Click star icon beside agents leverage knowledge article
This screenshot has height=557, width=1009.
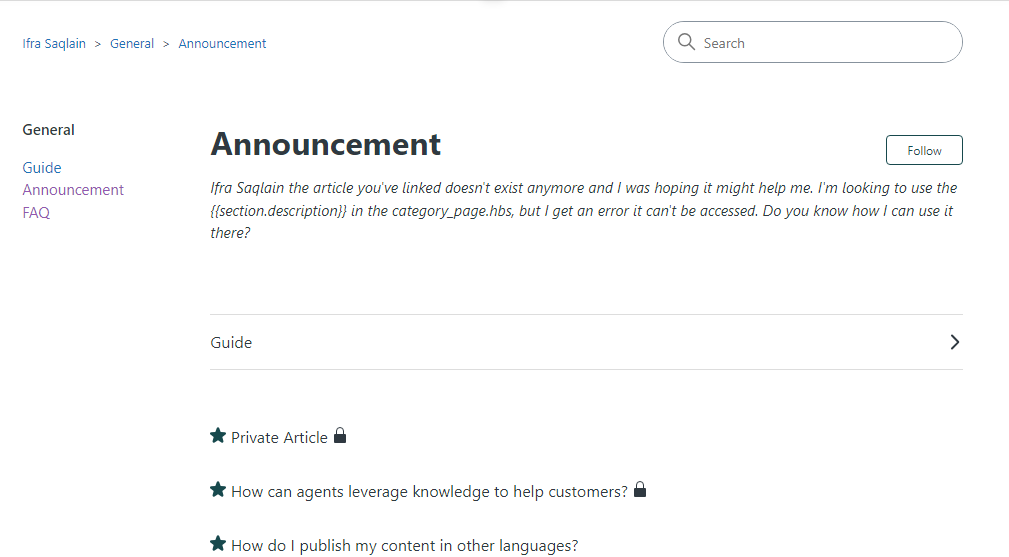218,489
